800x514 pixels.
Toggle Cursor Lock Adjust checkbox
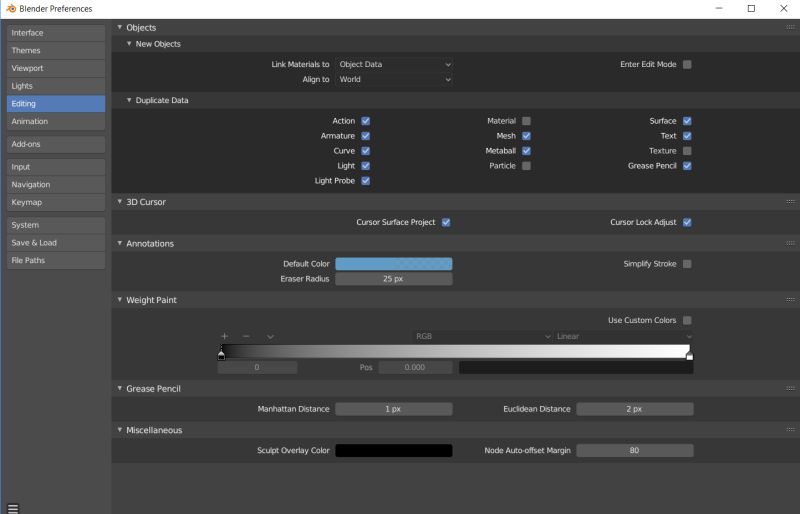pos(687,223)
